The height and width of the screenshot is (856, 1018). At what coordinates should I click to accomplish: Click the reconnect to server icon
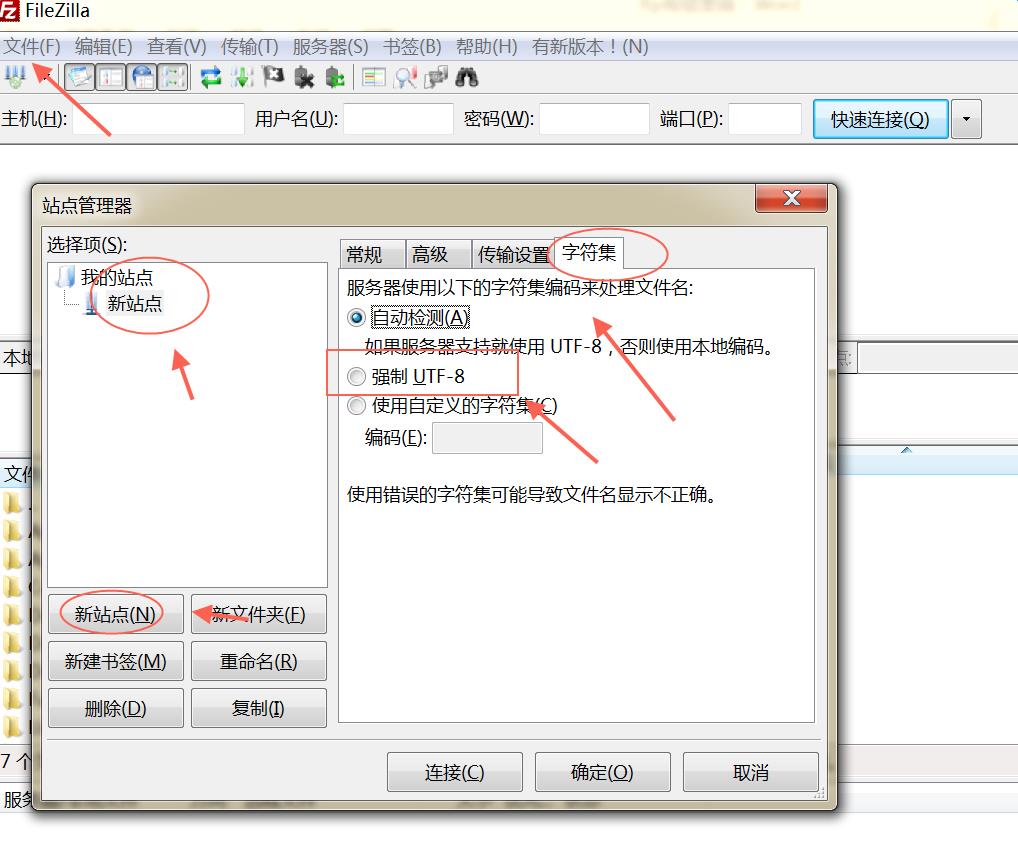click(x=335, y=77)
